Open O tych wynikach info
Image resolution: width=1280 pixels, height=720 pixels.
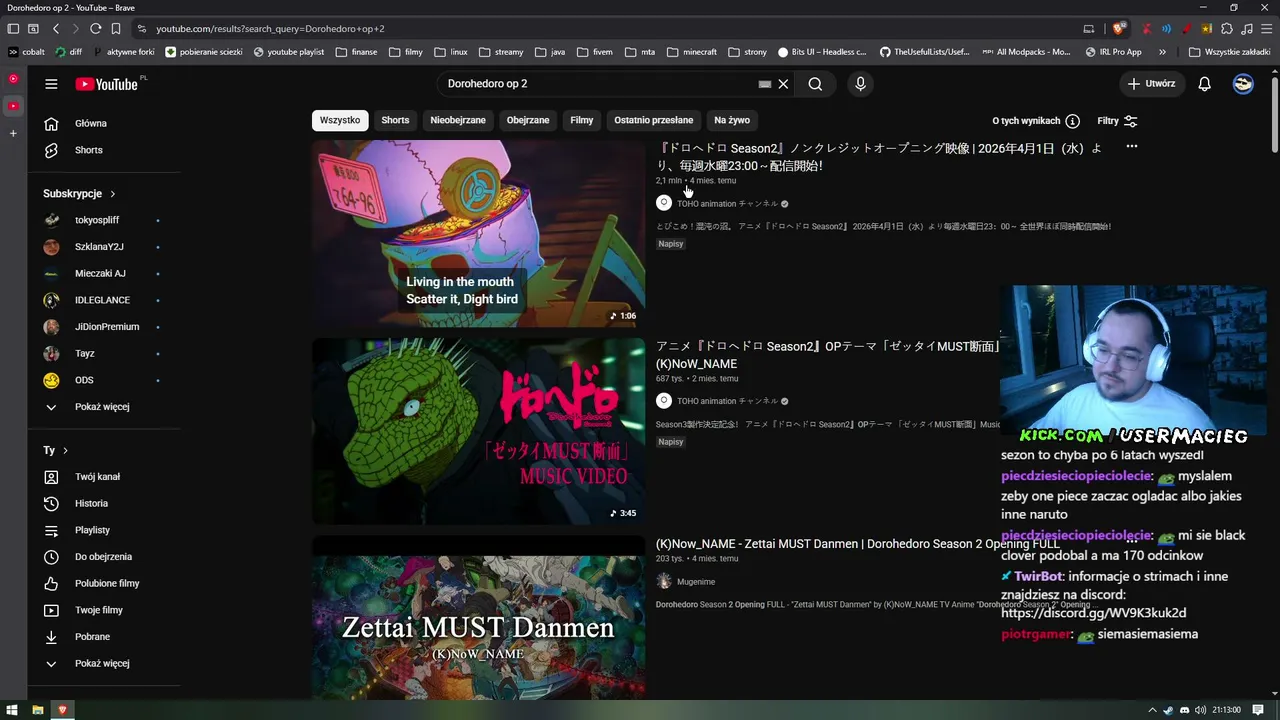click(x=1036, y=121)
